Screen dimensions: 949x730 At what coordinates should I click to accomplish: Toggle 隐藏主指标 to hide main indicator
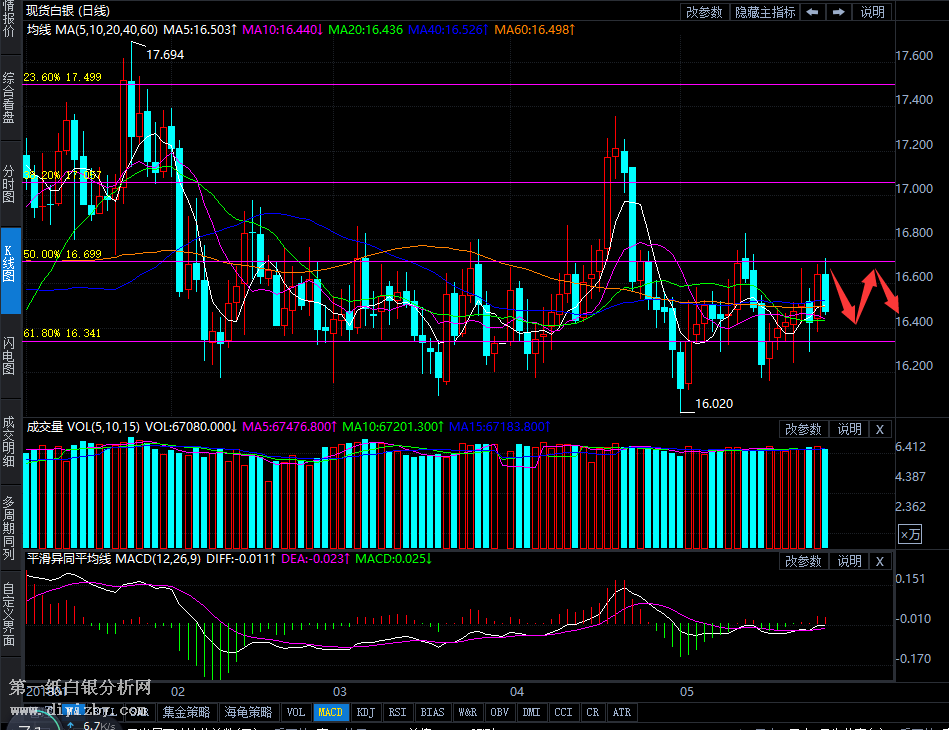(765, 12)
